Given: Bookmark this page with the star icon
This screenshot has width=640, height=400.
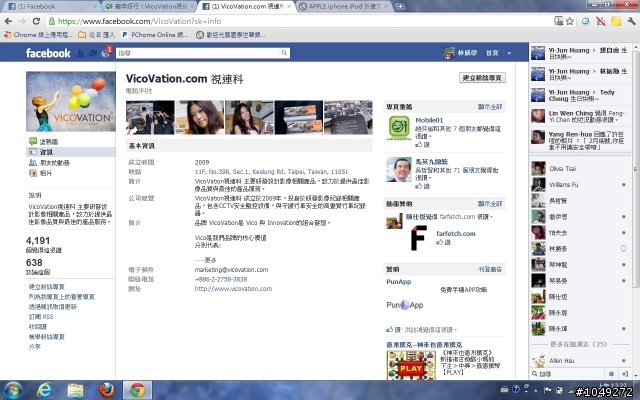Looking at the screenshot, I should coord(570,21).
